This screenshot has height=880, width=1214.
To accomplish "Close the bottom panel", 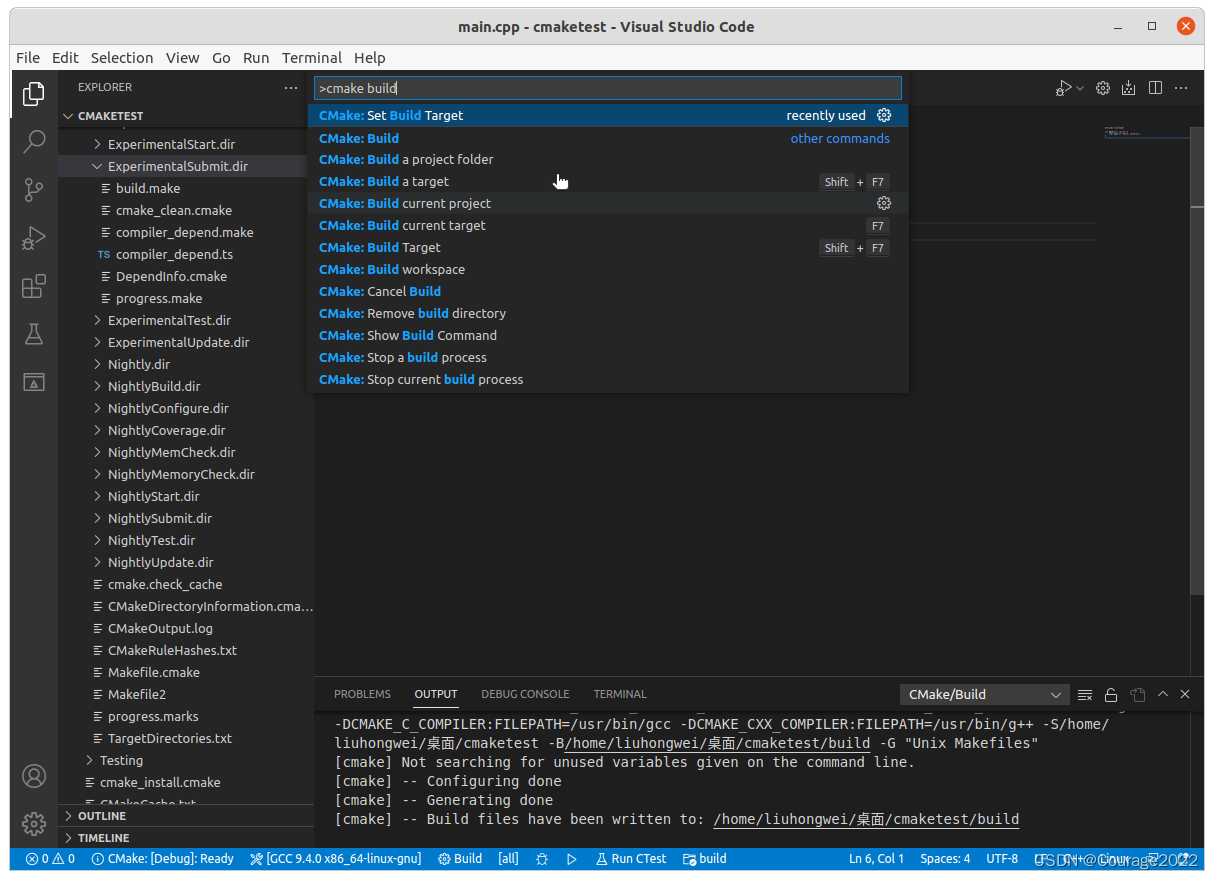I will [1185, 694].
